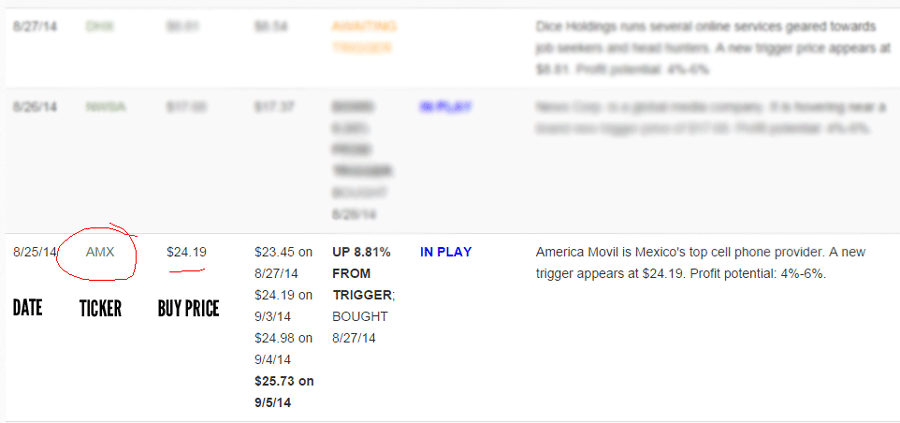Open the AMX ticker link
Viewport: 900px width, 423px height.
tap(100, 252)
